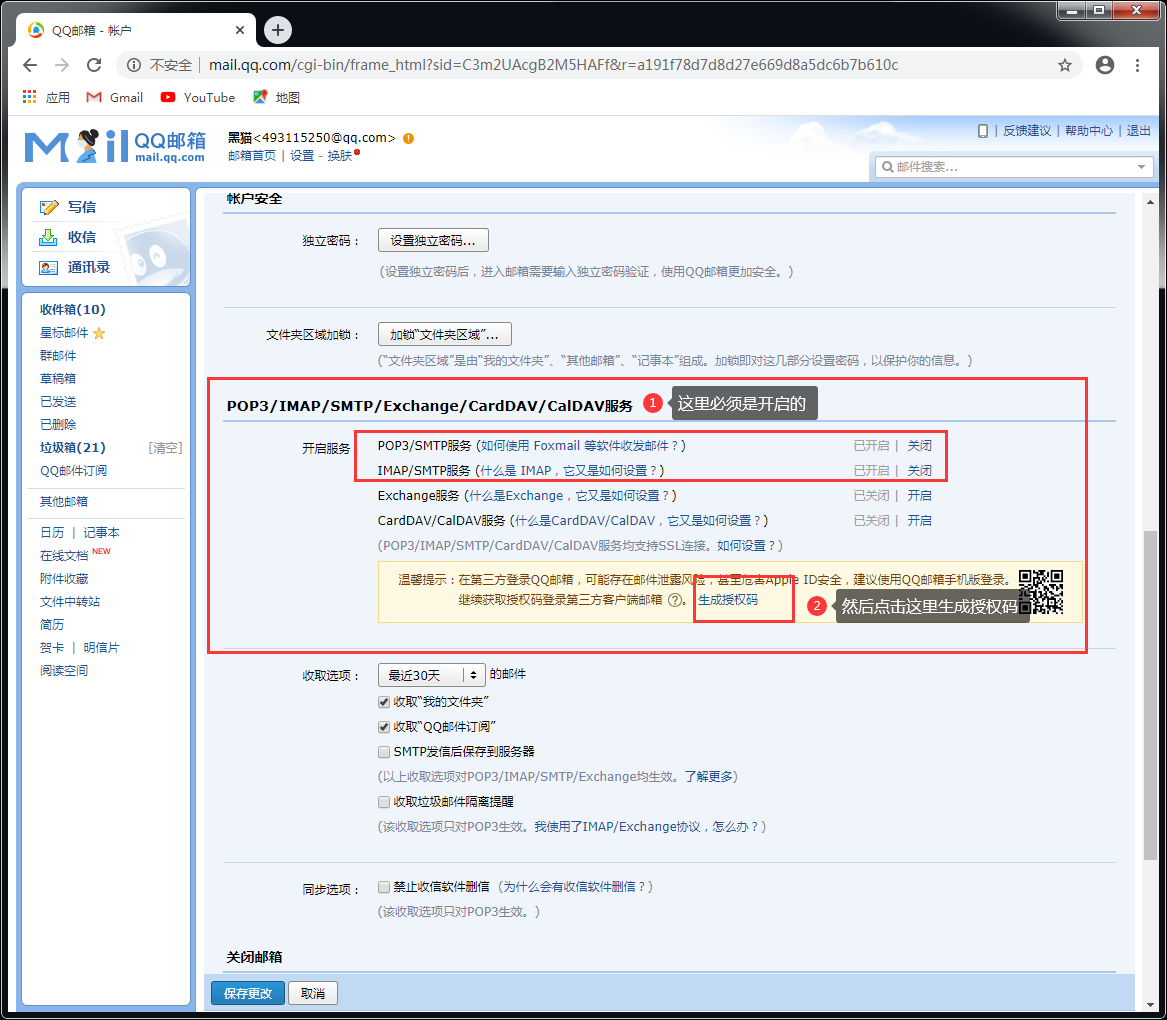Open 已发送 folder
The height and width of the screenshot is (1020, 1167).
pos(58,401)
